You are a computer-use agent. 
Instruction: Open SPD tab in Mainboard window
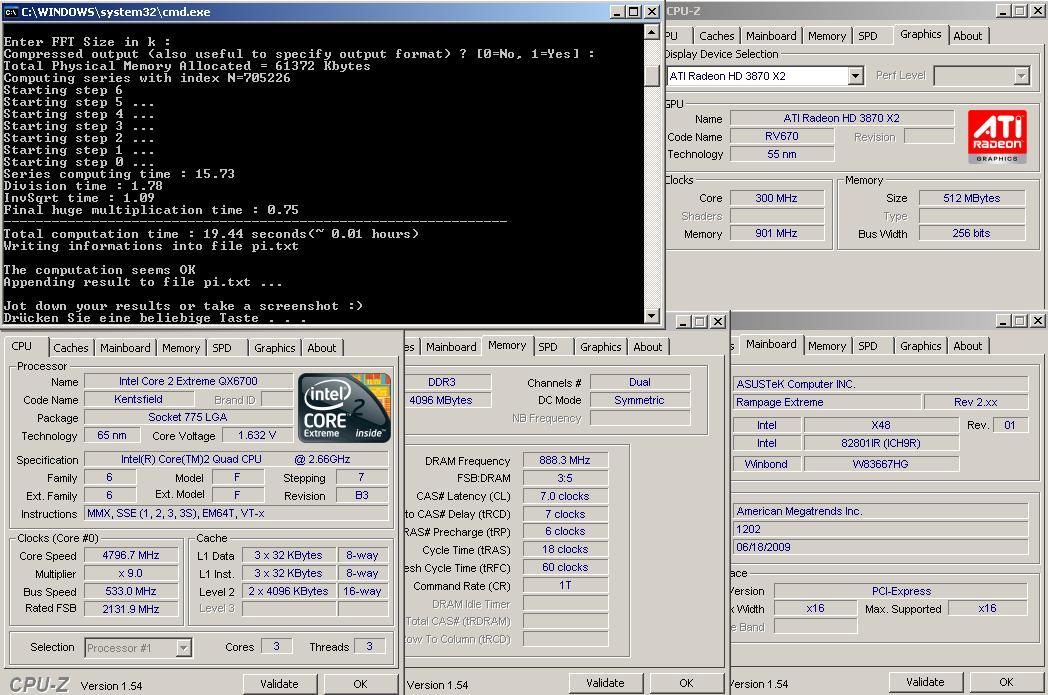tap(868, 346)
